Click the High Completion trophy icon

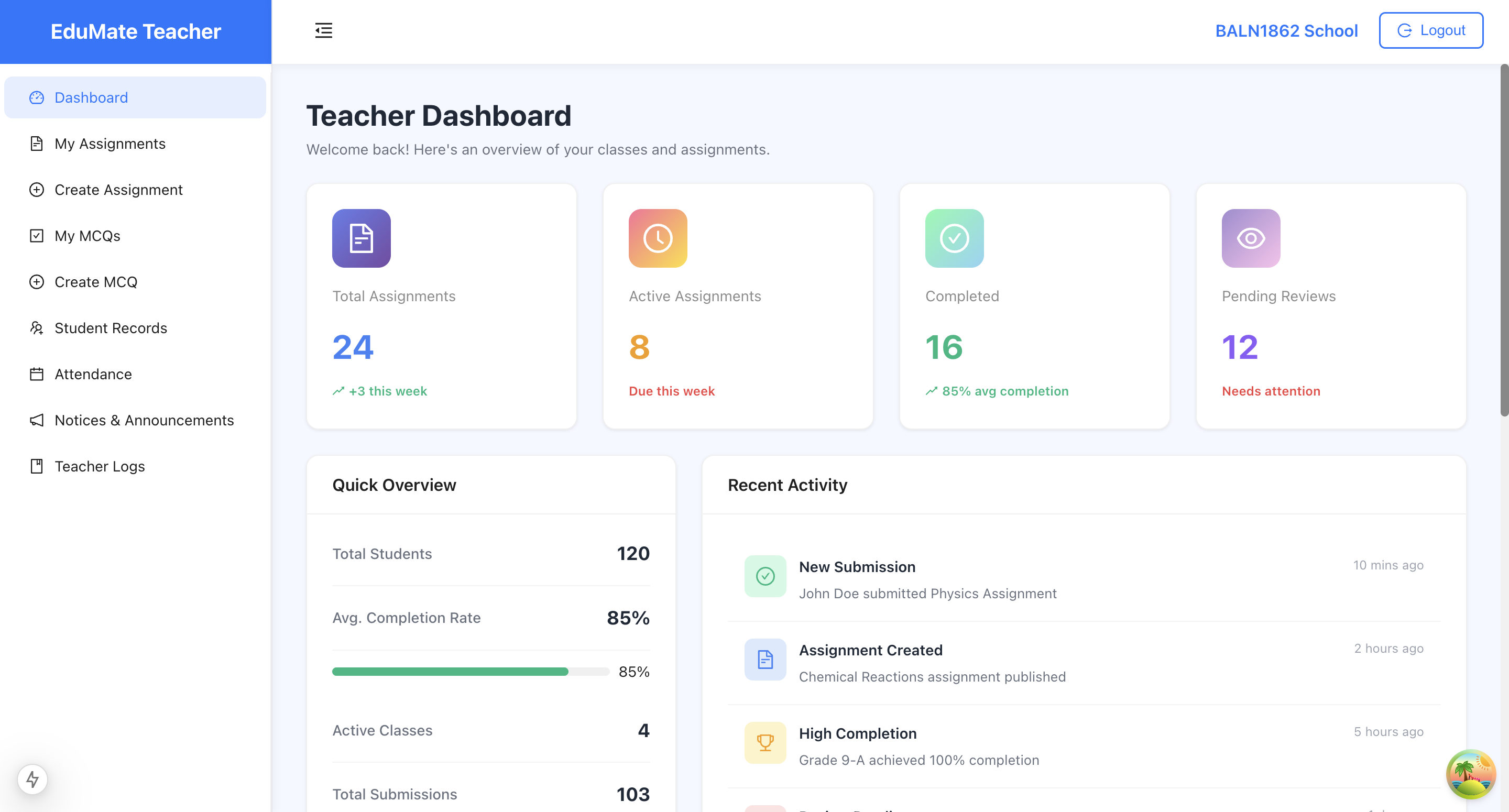pos(765,742)
